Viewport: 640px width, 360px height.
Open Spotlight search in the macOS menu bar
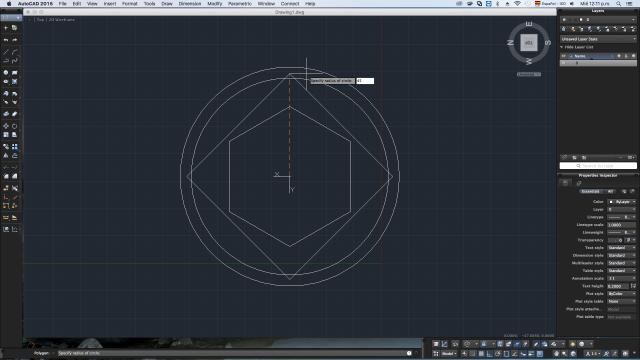tap(619, 3)
